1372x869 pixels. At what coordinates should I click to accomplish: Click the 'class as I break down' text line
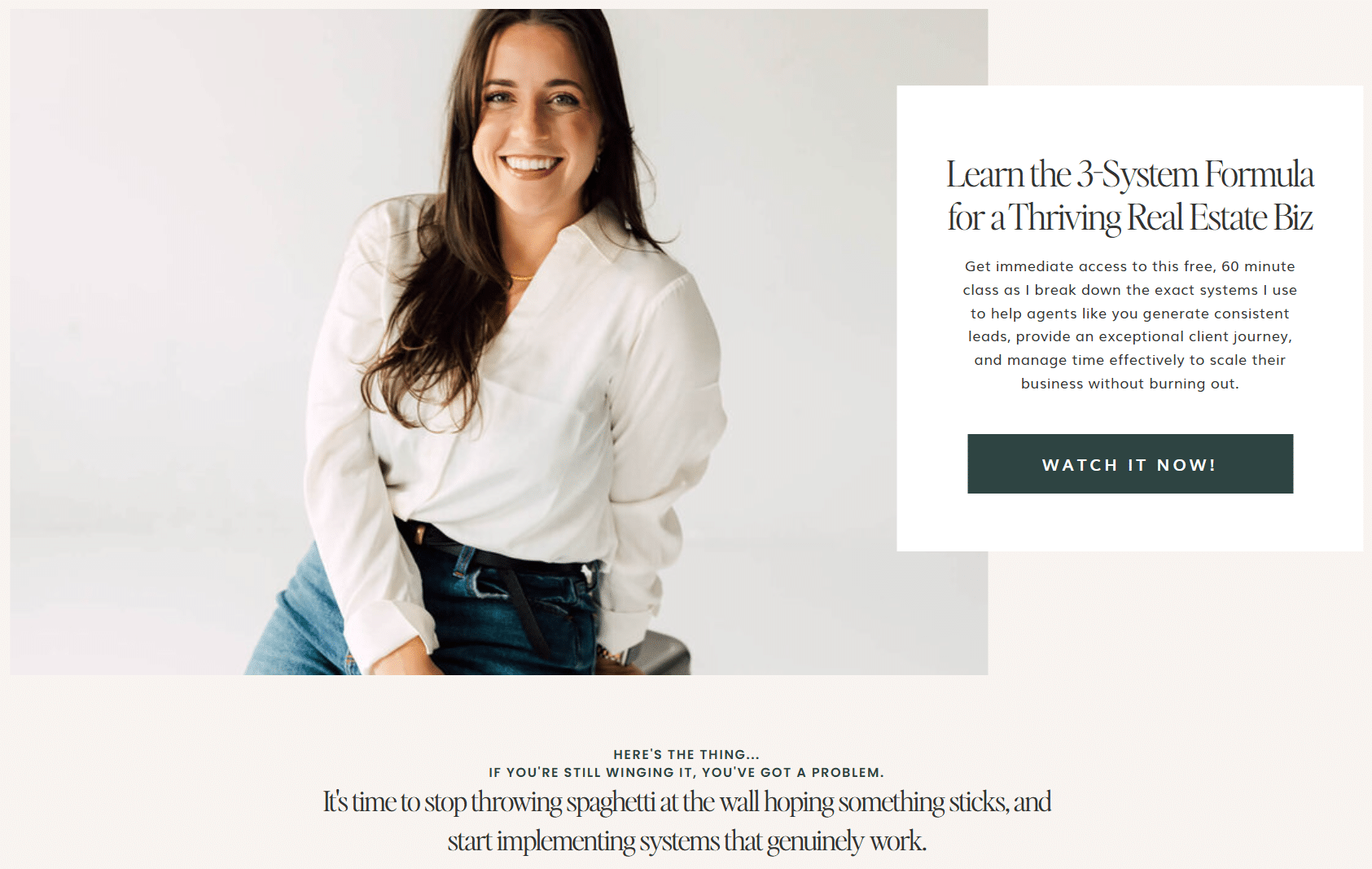[1129, 290]
